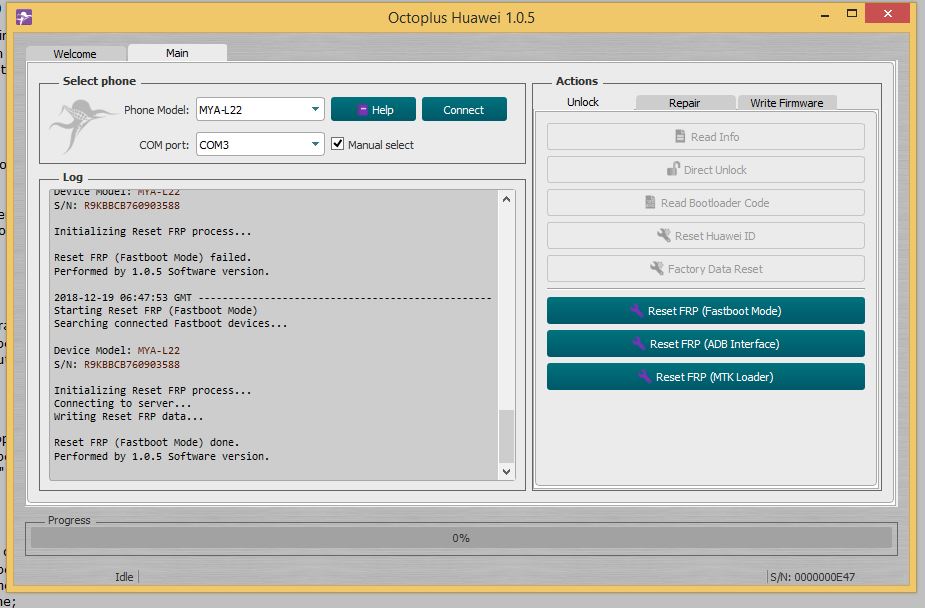Open the Repair actions tab

[685, 103]
